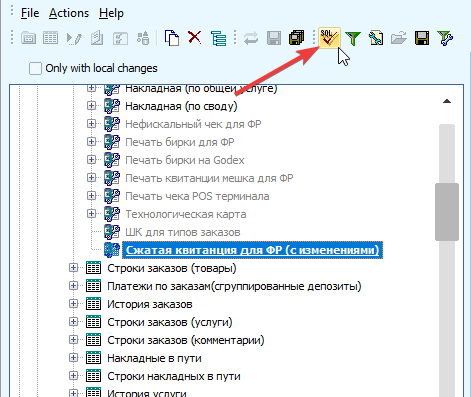Click the black floppy disk save icon
The width and height of the screenshot is (471, 397).
pyautogui.click(x=422, y=38)
